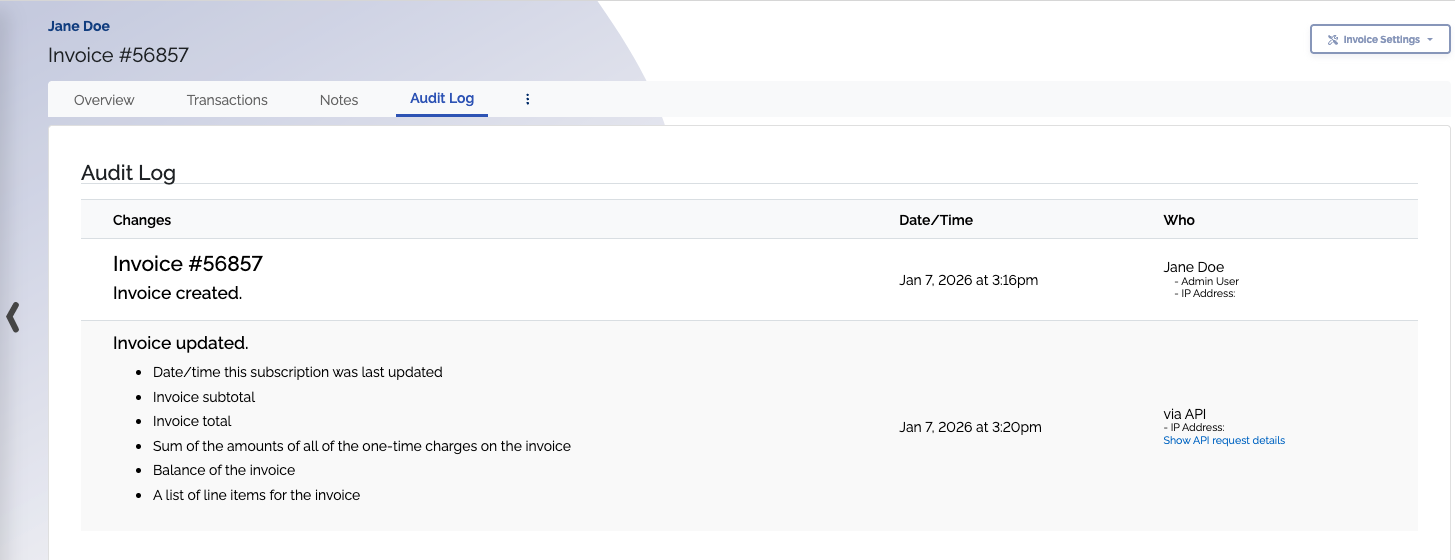This screenshot has height=560, width=1455.
Task: Open Jane Doe customer link in page header
Action: click(x=79, y=26)
